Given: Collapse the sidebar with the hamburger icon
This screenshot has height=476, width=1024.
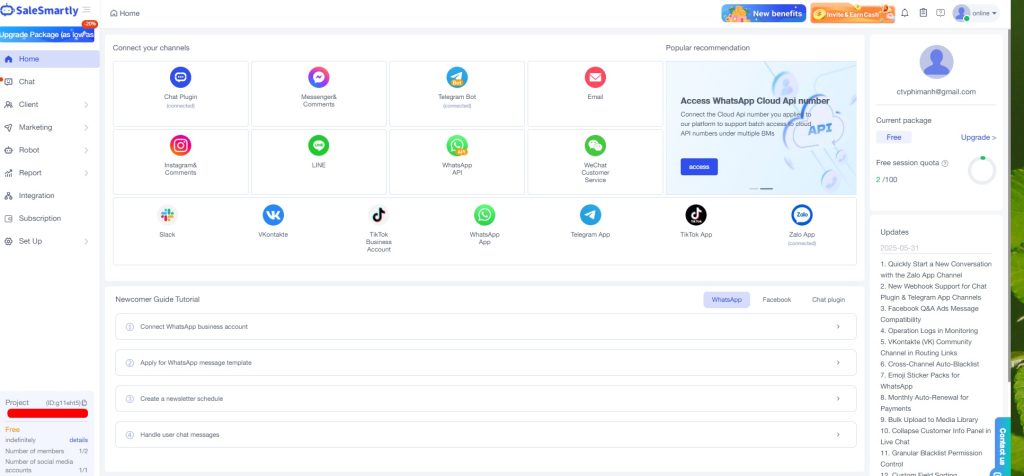Looking at the screenshot, I should click(x=86, y=10).
